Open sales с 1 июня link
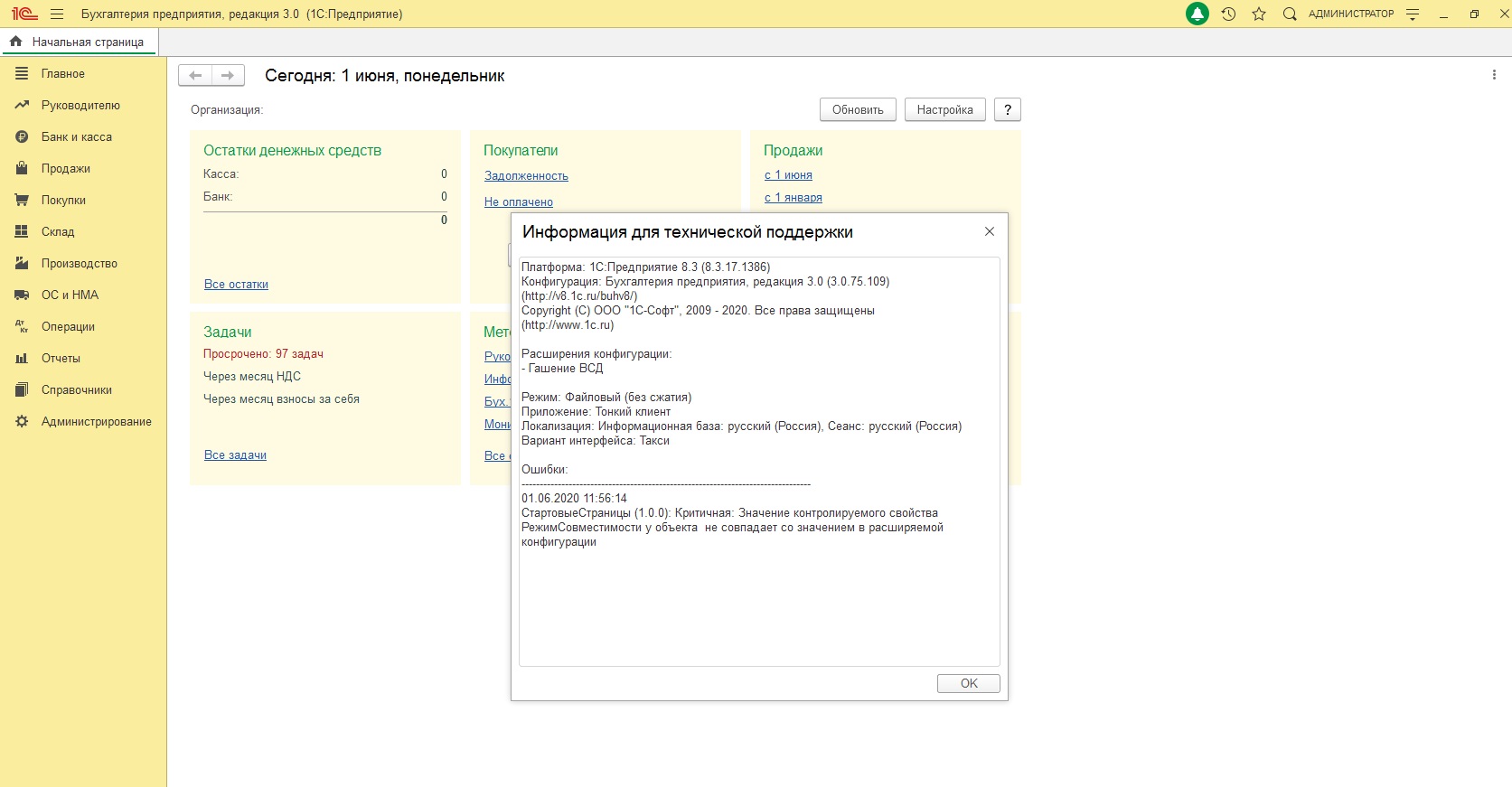This screenshot has width=1512, height=787. (x=788, y=174)
